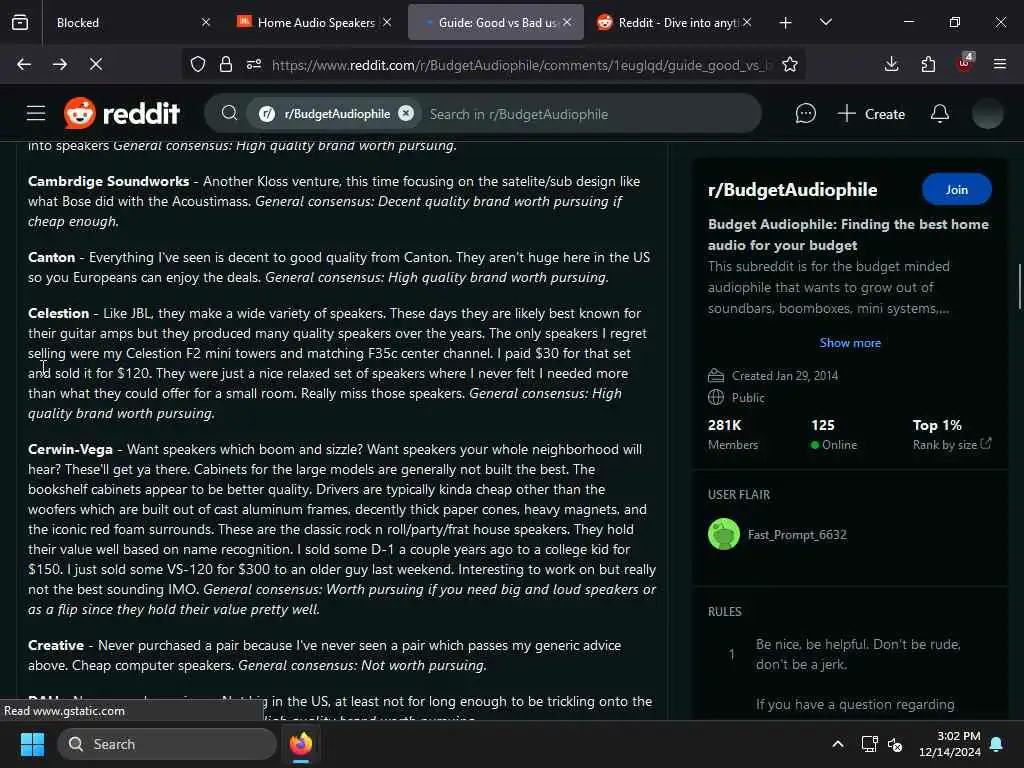The image size is (1024, 768).
Task: Bookmark this page with star icon
Action: pos(790,64)
